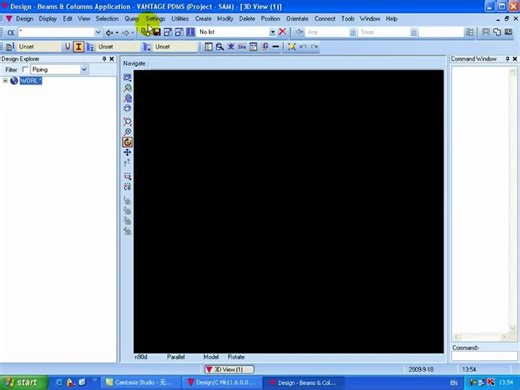Click the yellow highlight burst icon
The width and height of the screenshot is (520, 390).
(x=292, y=47)
